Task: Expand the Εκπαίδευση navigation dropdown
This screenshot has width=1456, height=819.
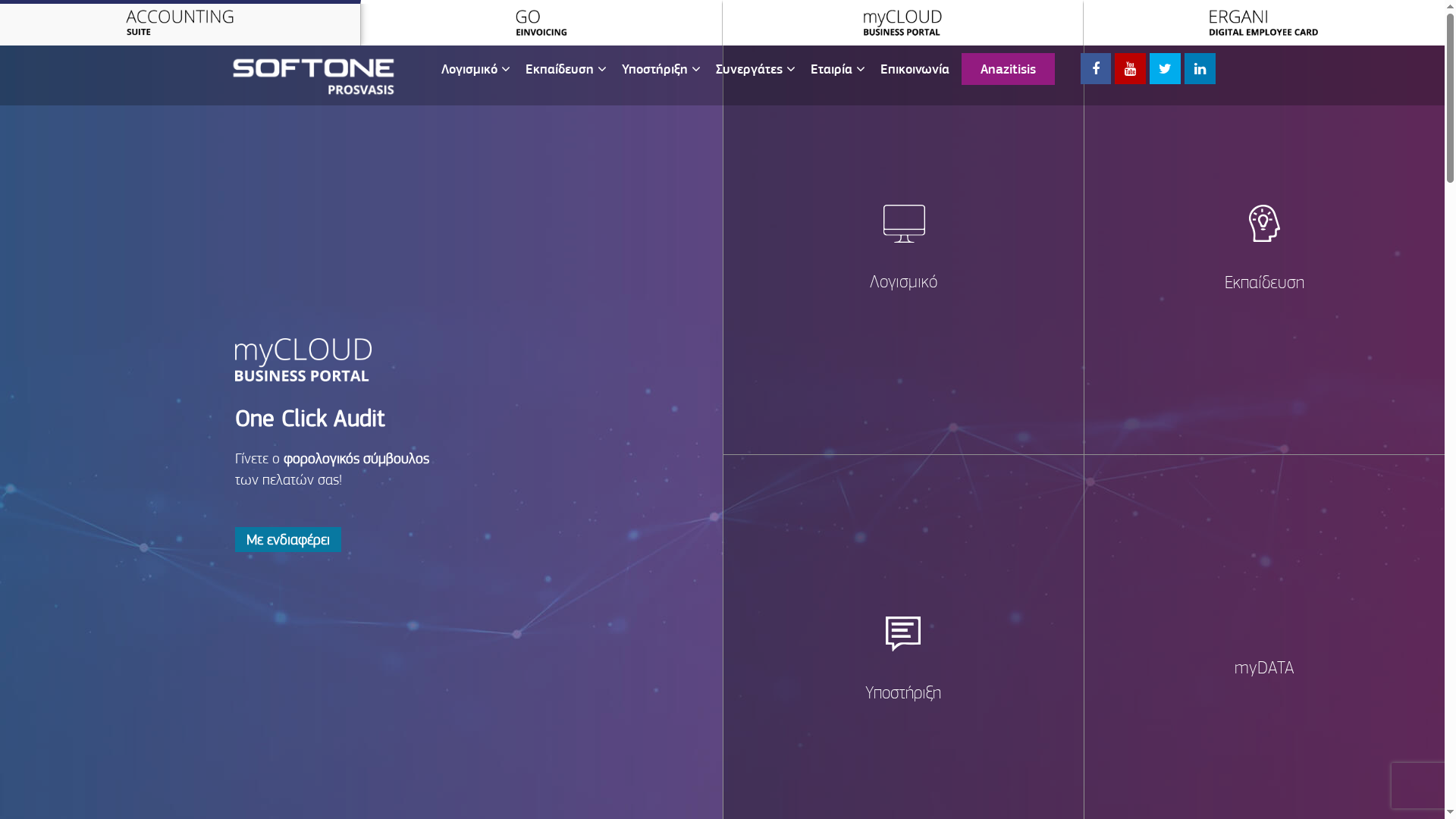Action: coord(566,69)
